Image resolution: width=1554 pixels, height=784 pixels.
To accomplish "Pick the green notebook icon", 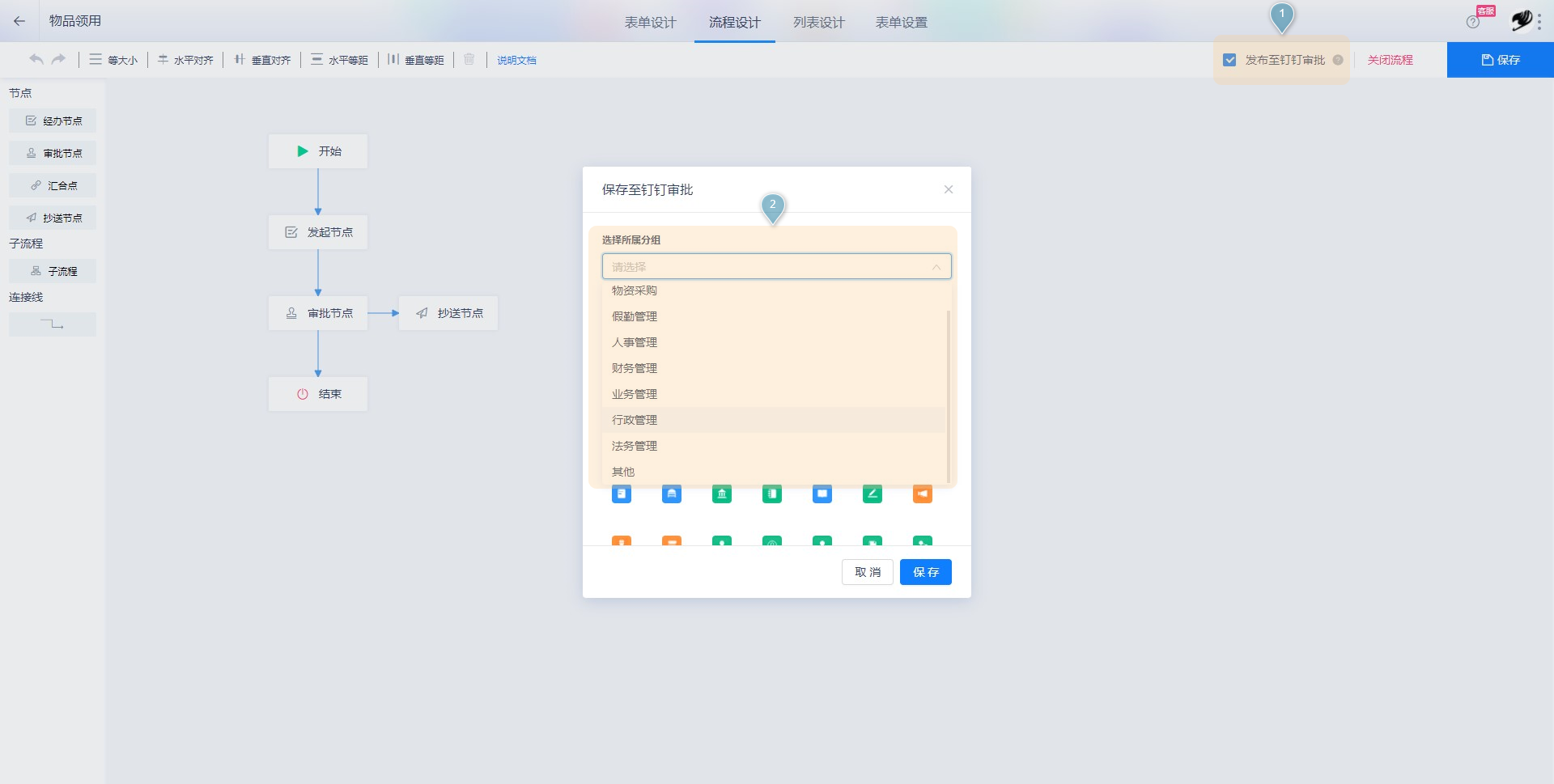I will [772, 494].
